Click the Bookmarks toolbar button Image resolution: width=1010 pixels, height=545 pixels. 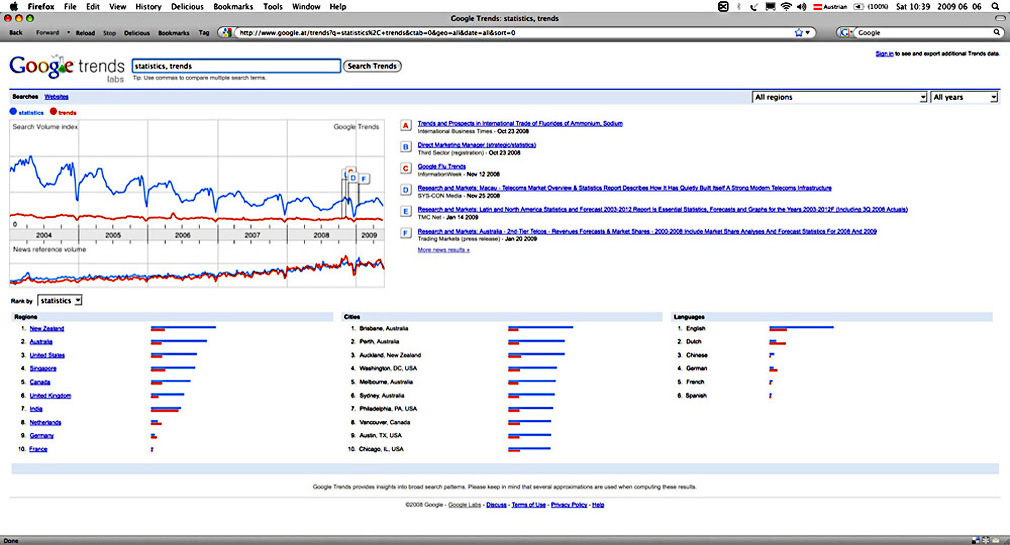pos(174,32)
